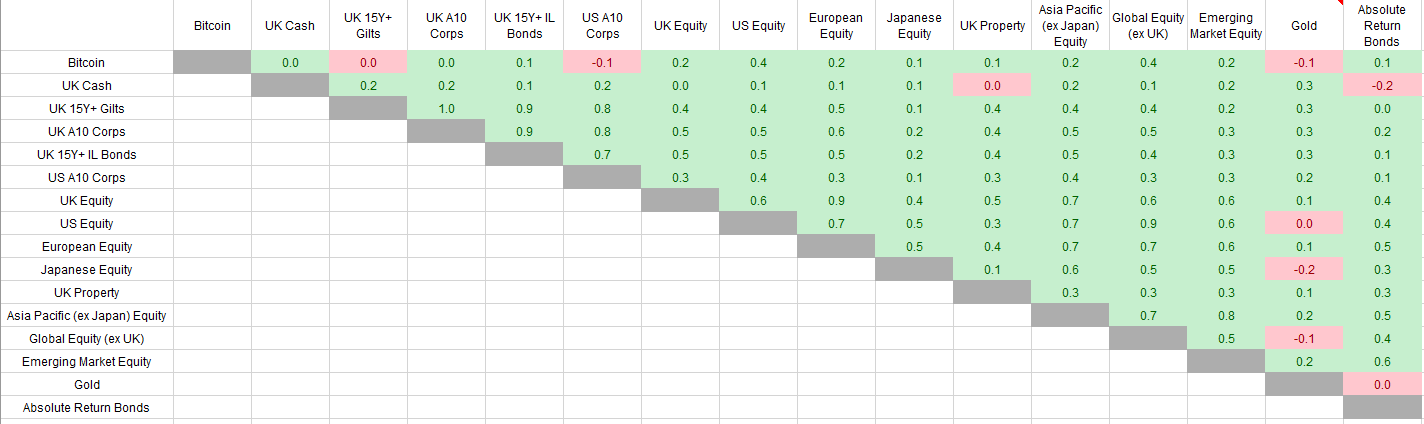
Task: Click the 1.0 cell in UK 15Y+ Gilts row
Action: point(445,108)
